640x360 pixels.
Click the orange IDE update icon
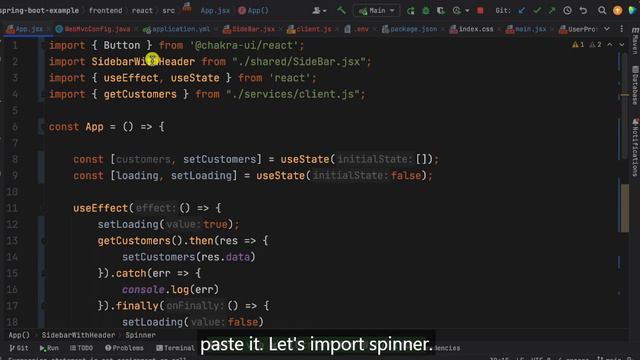tap(618, 11)
